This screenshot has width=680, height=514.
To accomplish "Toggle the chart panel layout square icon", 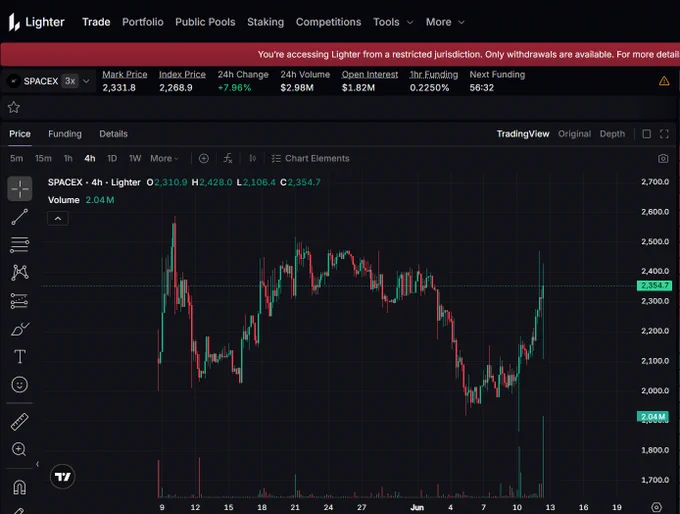I will (647, 134).
